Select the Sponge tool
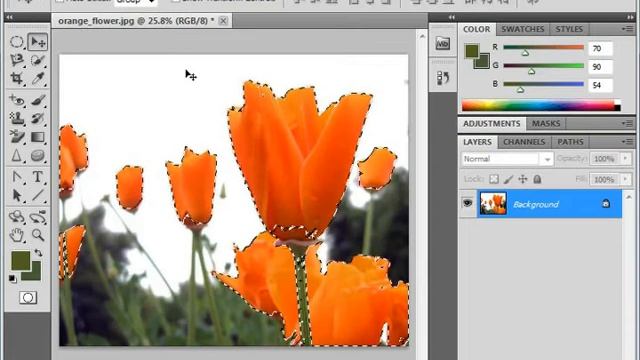 tap(38, 155)
